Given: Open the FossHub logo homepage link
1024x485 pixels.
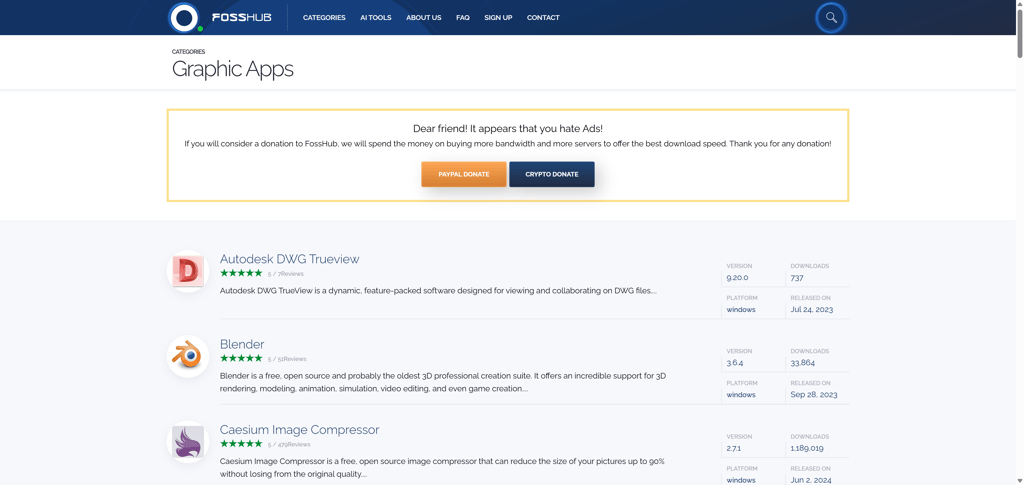Looking at the screenshot, I should 219,17.
